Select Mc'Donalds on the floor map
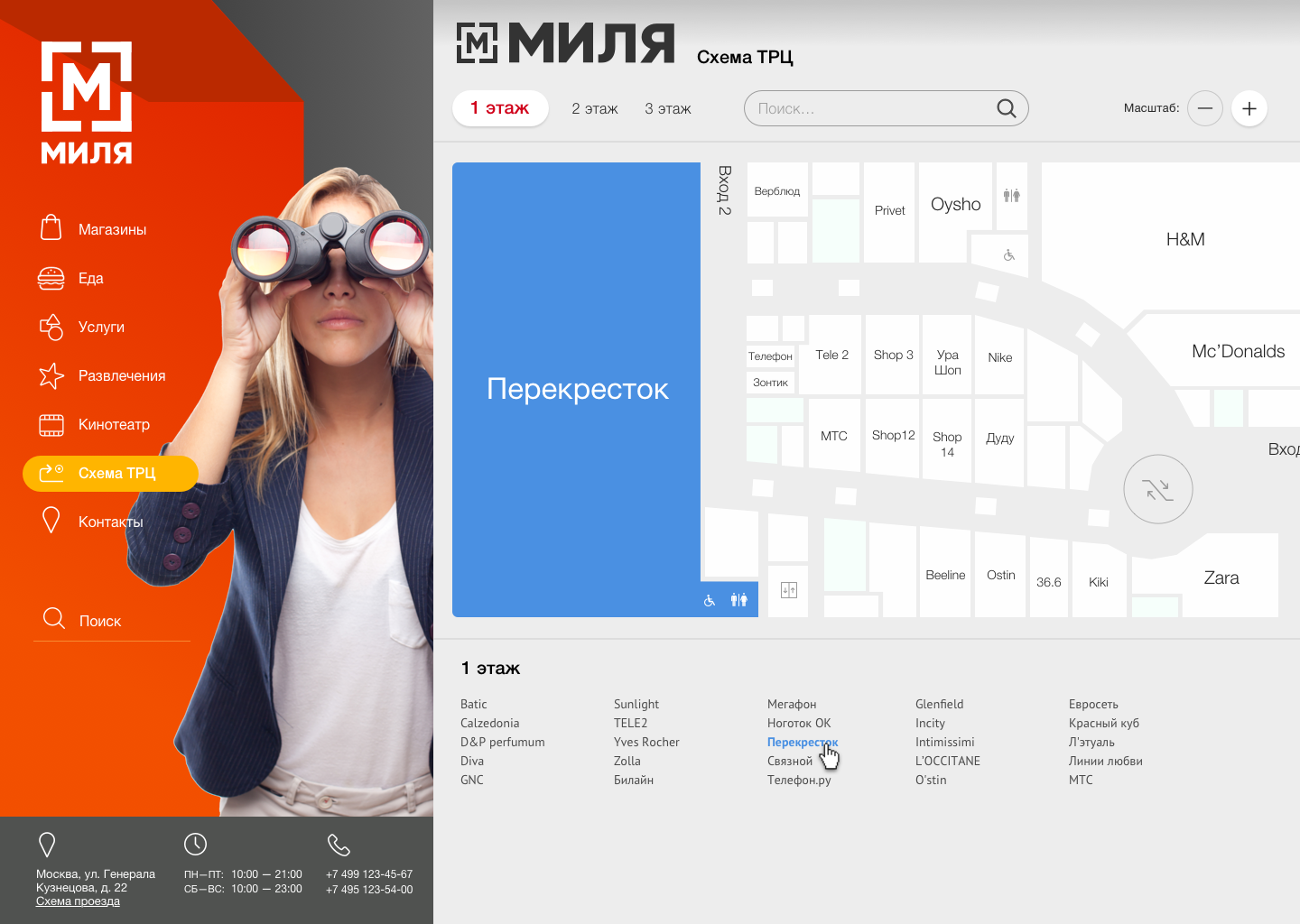The height and width of the screenshot is (924, 1300). 1238,351
